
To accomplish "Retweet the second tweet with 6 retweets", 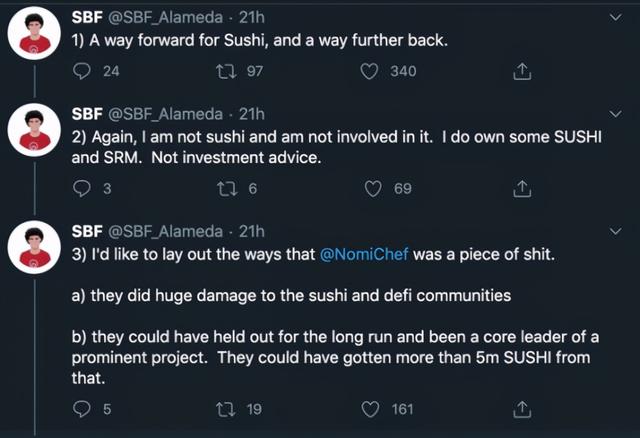I will click(224, 188).
